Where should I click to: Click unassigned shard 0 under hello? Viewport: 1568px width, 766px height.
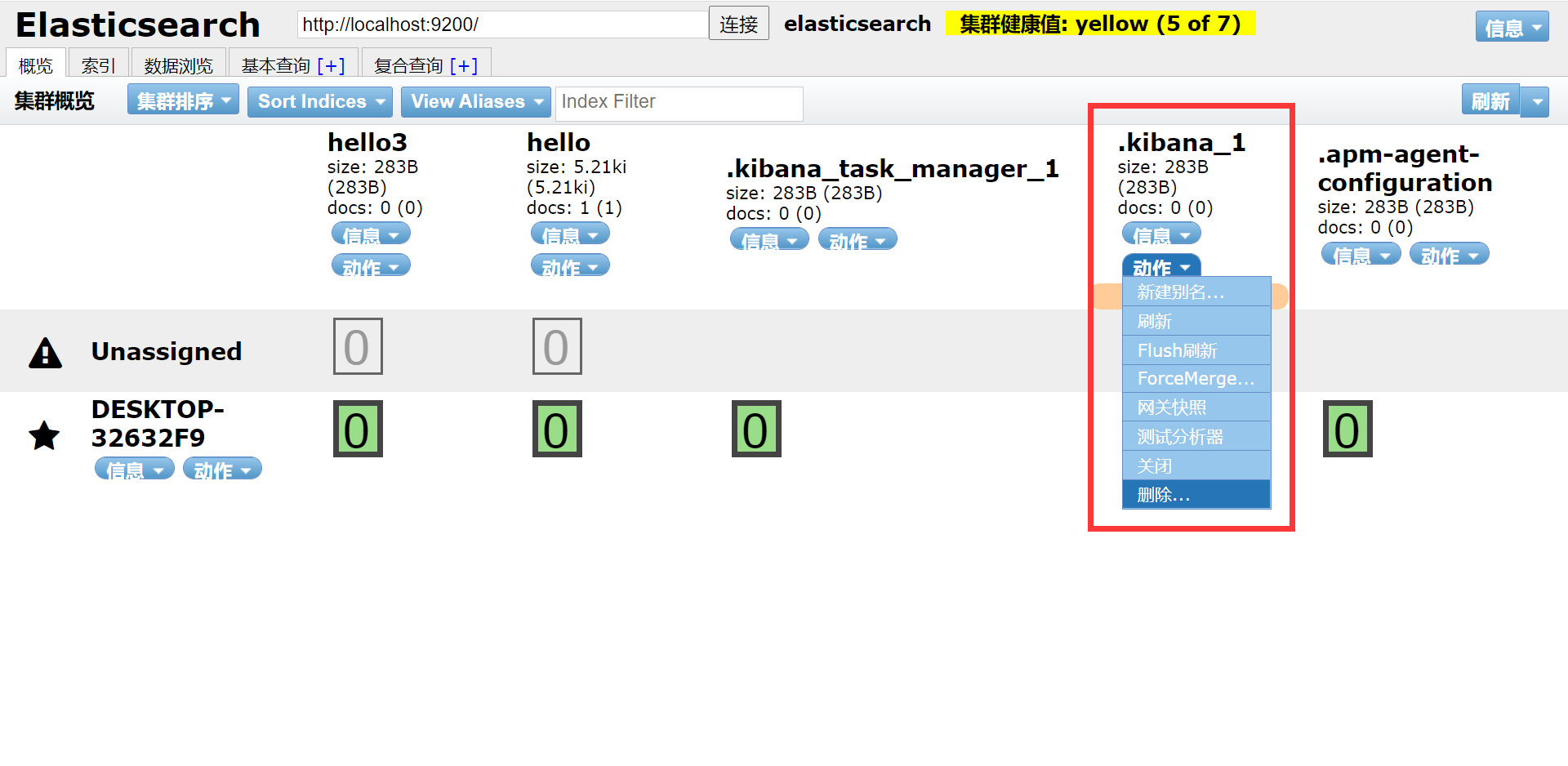(x=557, y=346)
